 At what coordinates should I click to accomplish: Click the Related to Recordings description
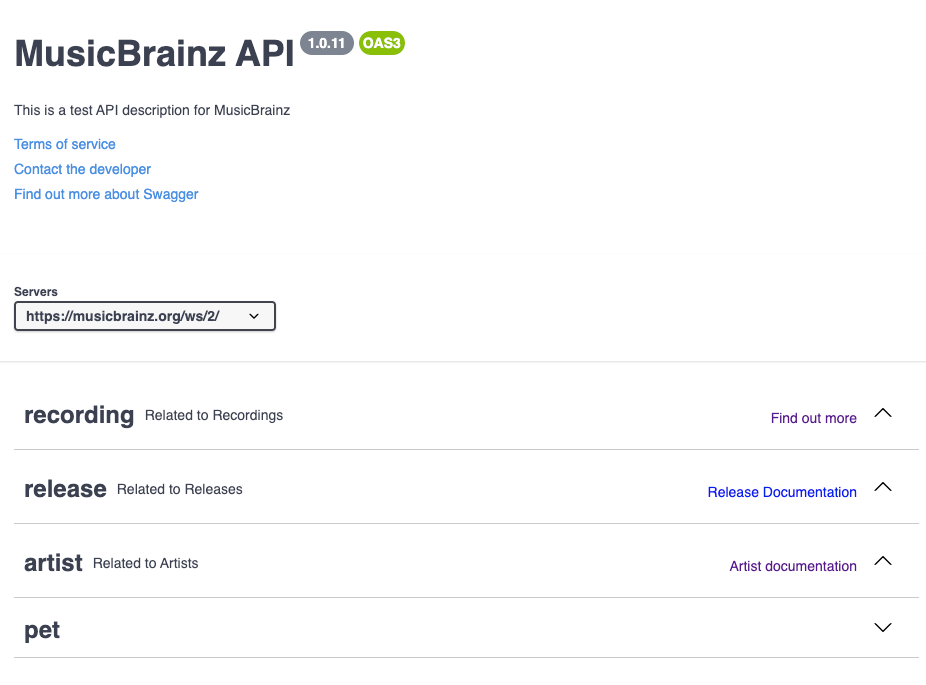(x=214, y=415)
